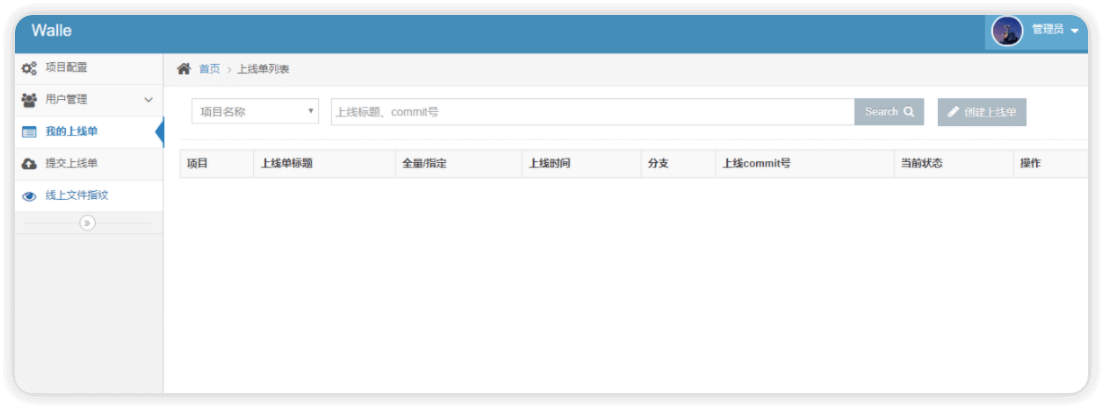1103x408 pixels.
Task: Click the users icon beside 用户管理
Action: [x=29, y=100]
